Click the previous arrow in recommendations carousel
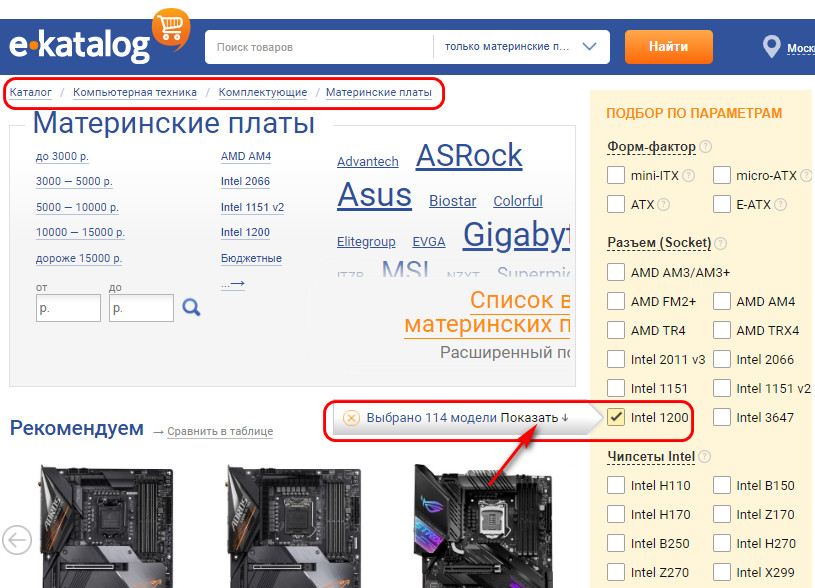 17,540
